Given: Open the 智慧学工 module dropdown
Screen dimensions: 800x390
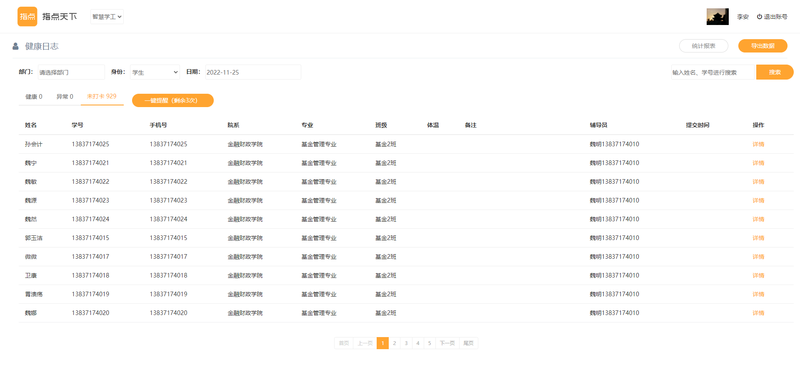Looking at the screenshot, I should click(107, 16).
